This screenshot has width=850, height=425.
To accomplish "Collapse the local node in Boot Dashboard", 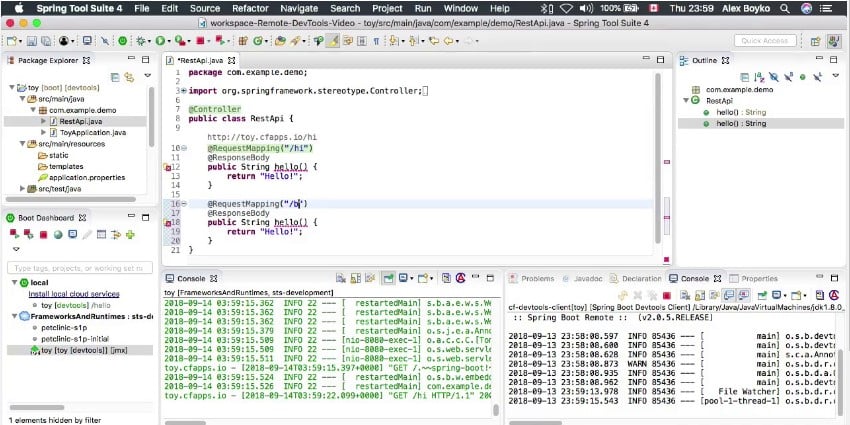I will coord(14,282).
